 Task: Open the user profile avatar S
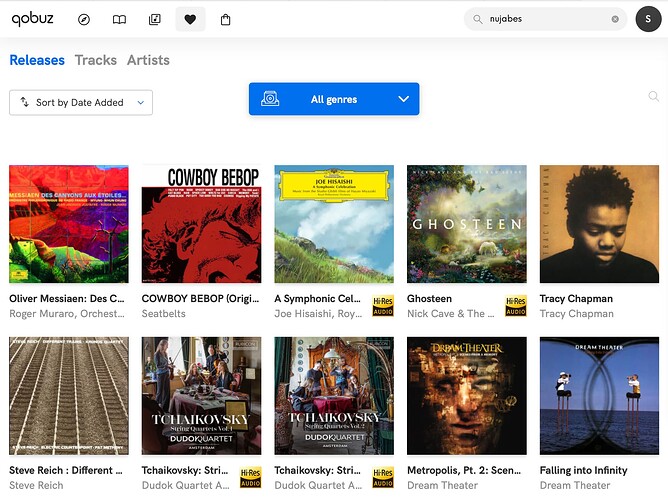click(648, 19)
